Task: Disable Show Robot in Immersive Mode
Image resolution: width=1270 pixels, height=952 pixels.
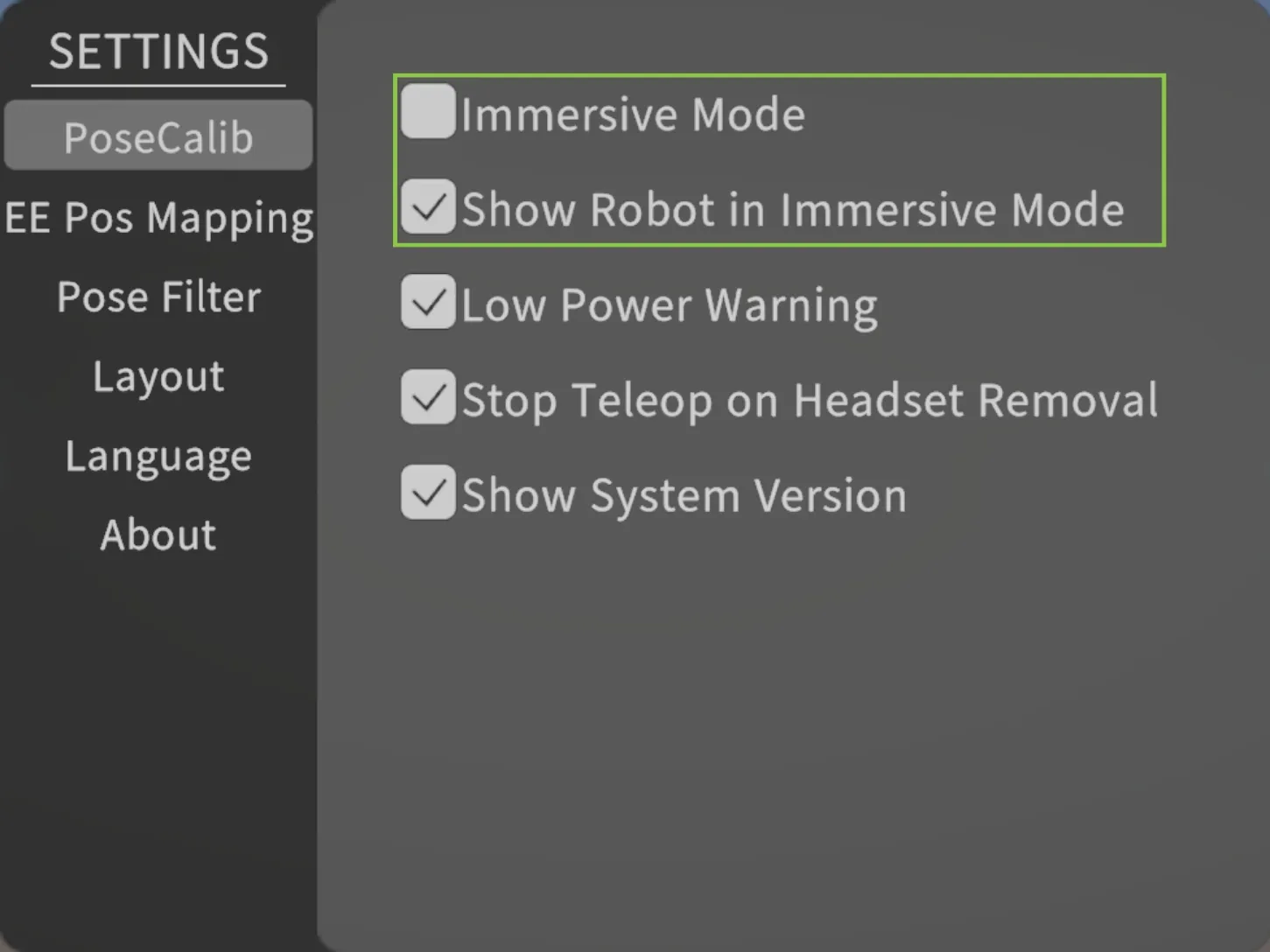Action: (428, 207)
